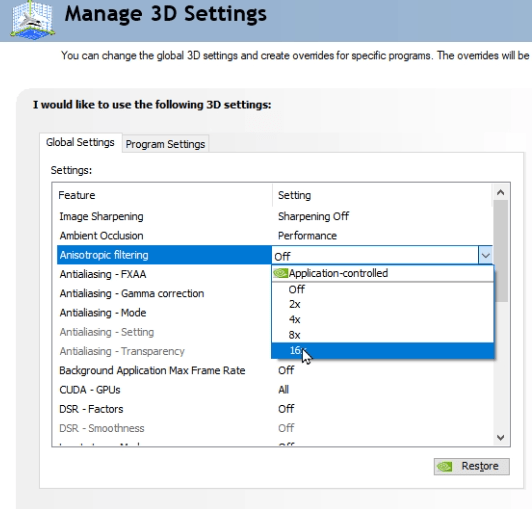Viewport: 532px width, 509px height.
Task: Select Antialiasing - Gamma correction row
Action: coord(164,293)
